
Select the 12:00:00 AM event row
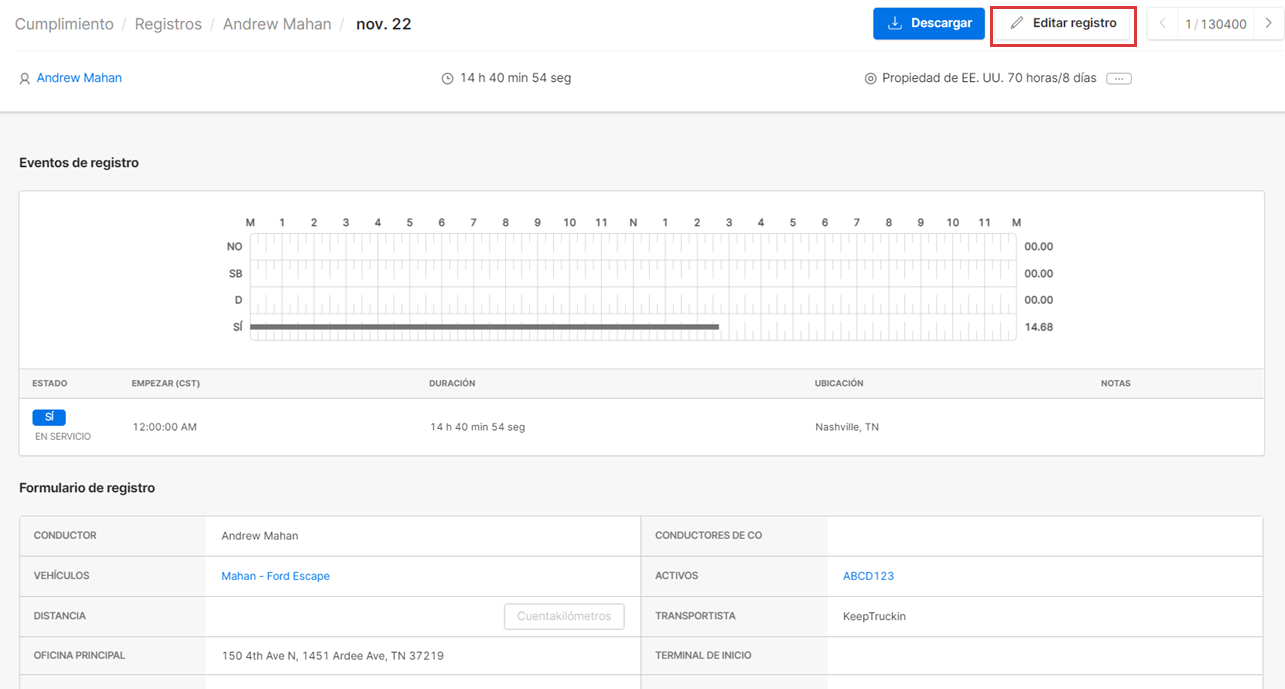tap(165, 427)
